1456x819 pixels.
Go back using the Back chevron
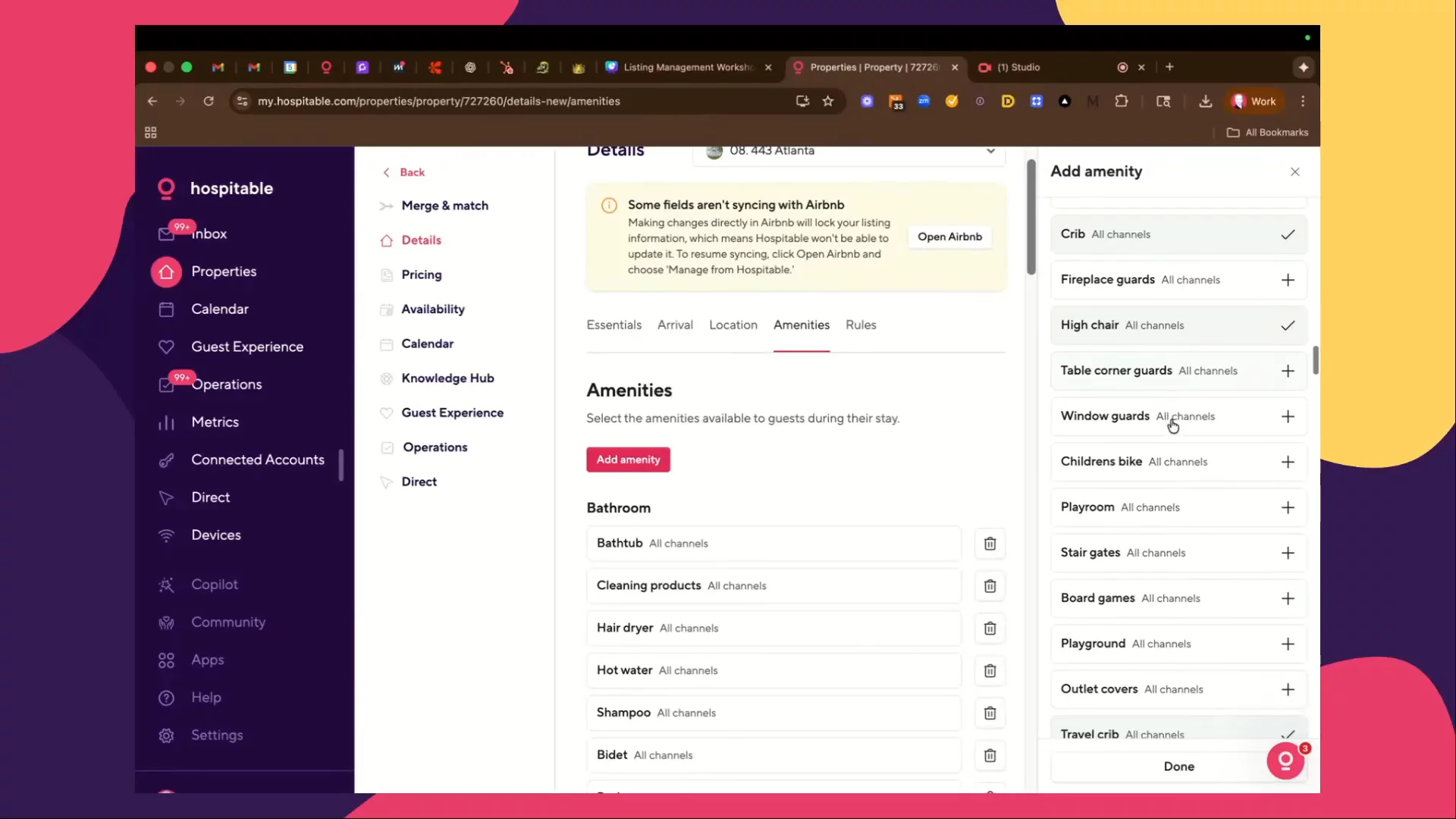pos(387,173)
